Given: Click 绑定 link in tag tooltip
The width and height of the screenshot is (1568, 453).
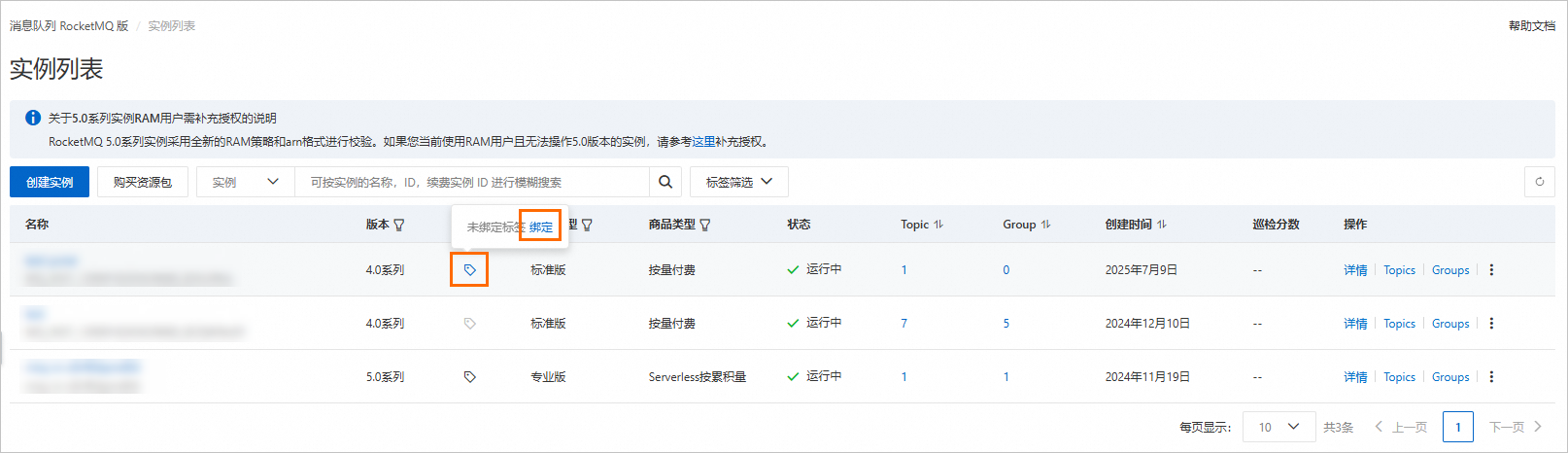Looking at the screenshot, I should tap(541, 227).
